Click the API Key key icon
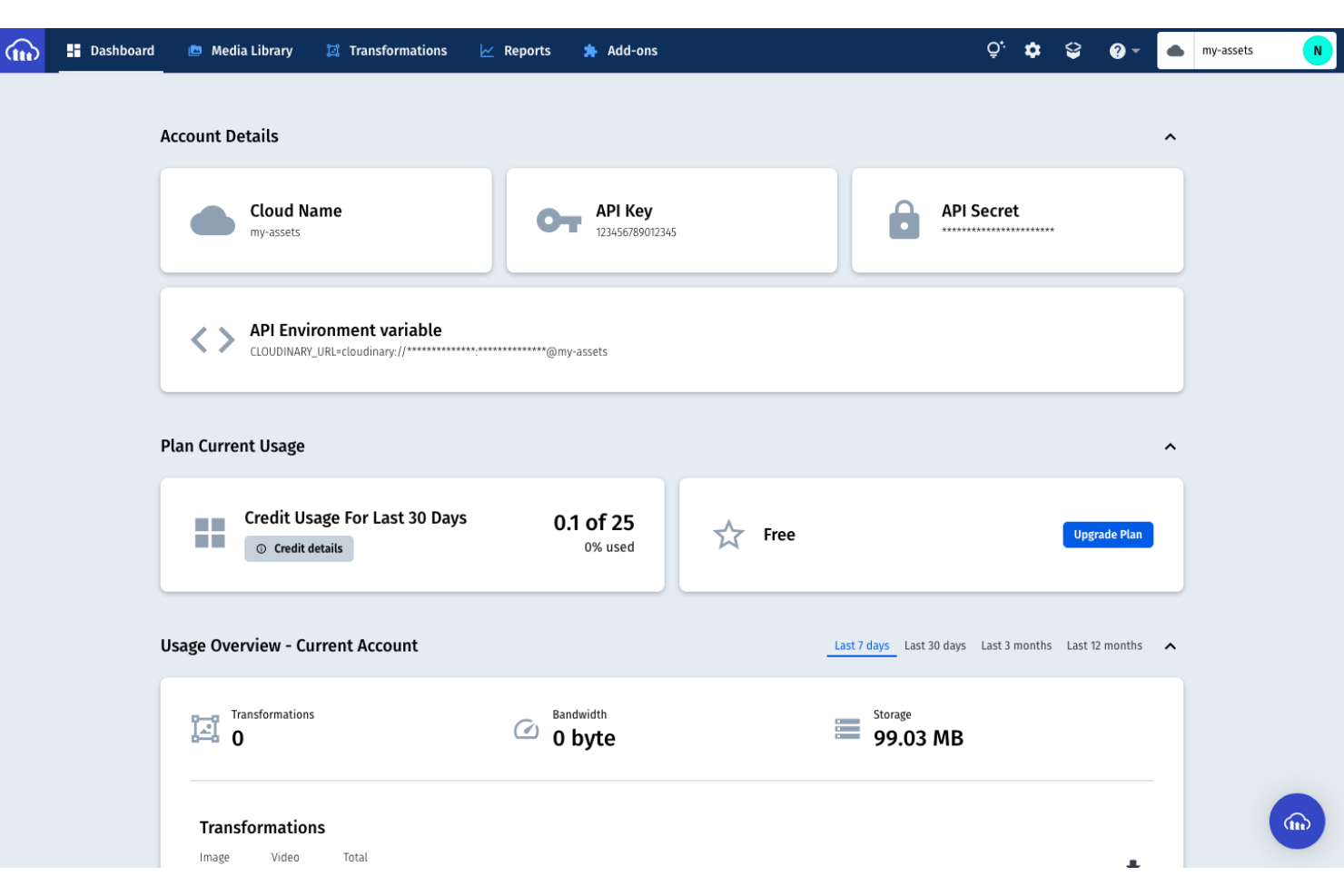 558,221
